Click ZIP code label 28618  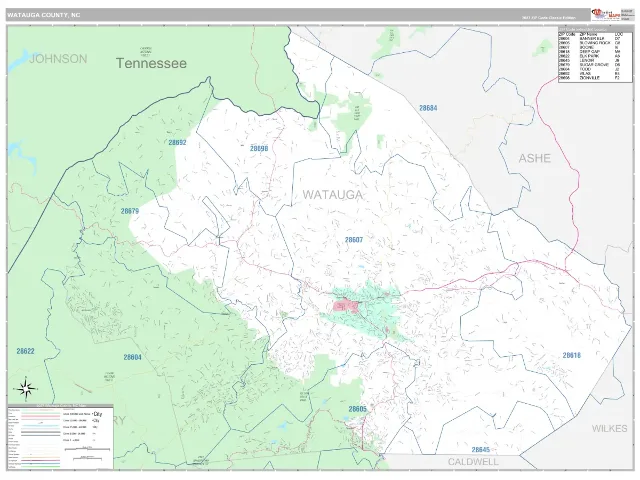571,355
